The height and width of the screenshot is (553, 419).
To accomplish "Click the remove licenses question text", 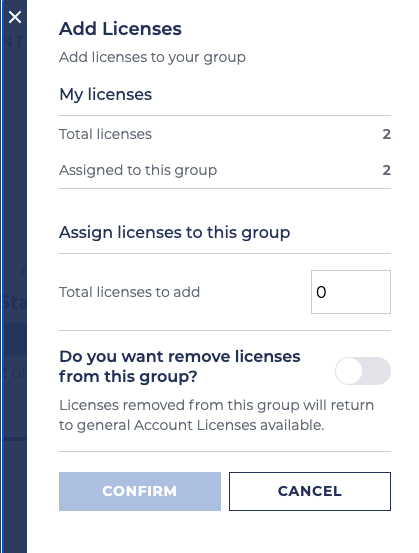I will pyautogui.click(x=180, y=366).
